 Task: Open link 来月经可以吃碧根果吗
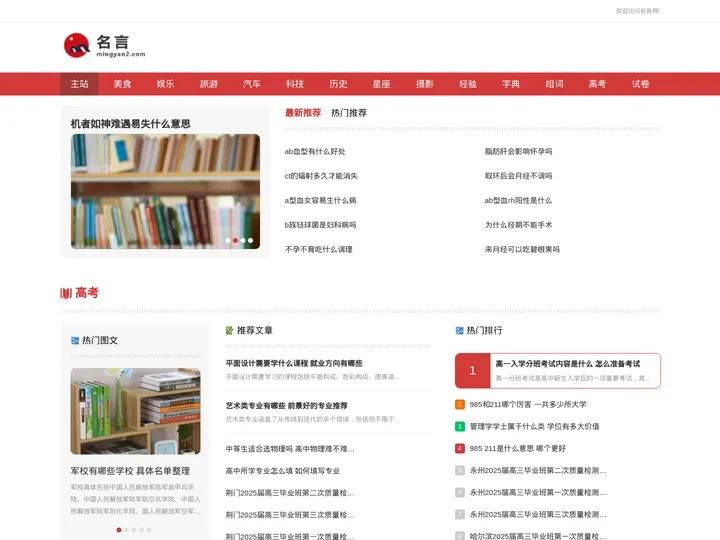[522, 249]
